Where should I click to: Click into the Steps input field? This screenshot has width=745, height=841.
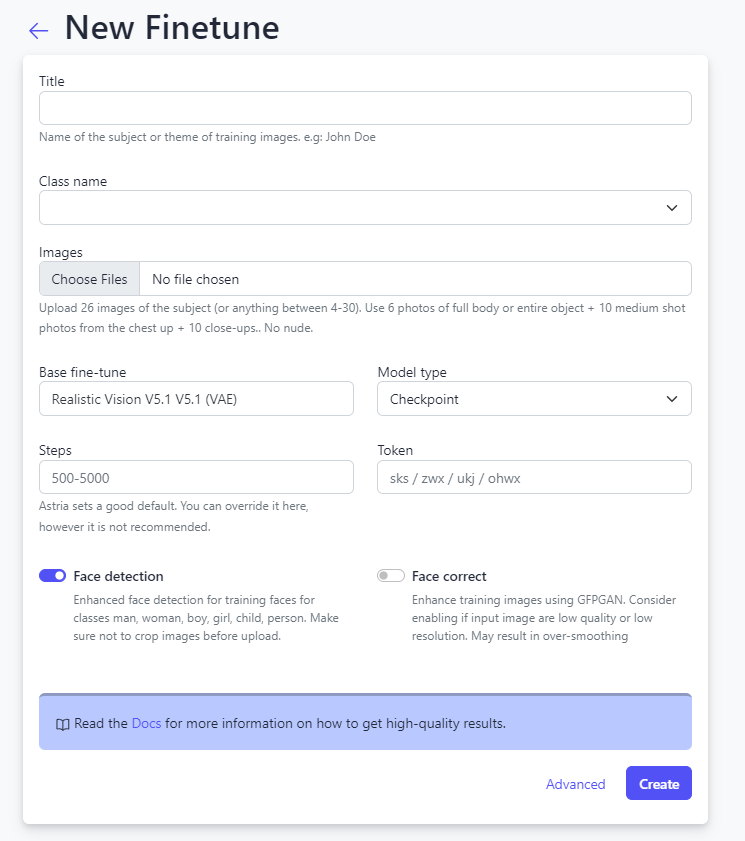[x=196, y=478]
